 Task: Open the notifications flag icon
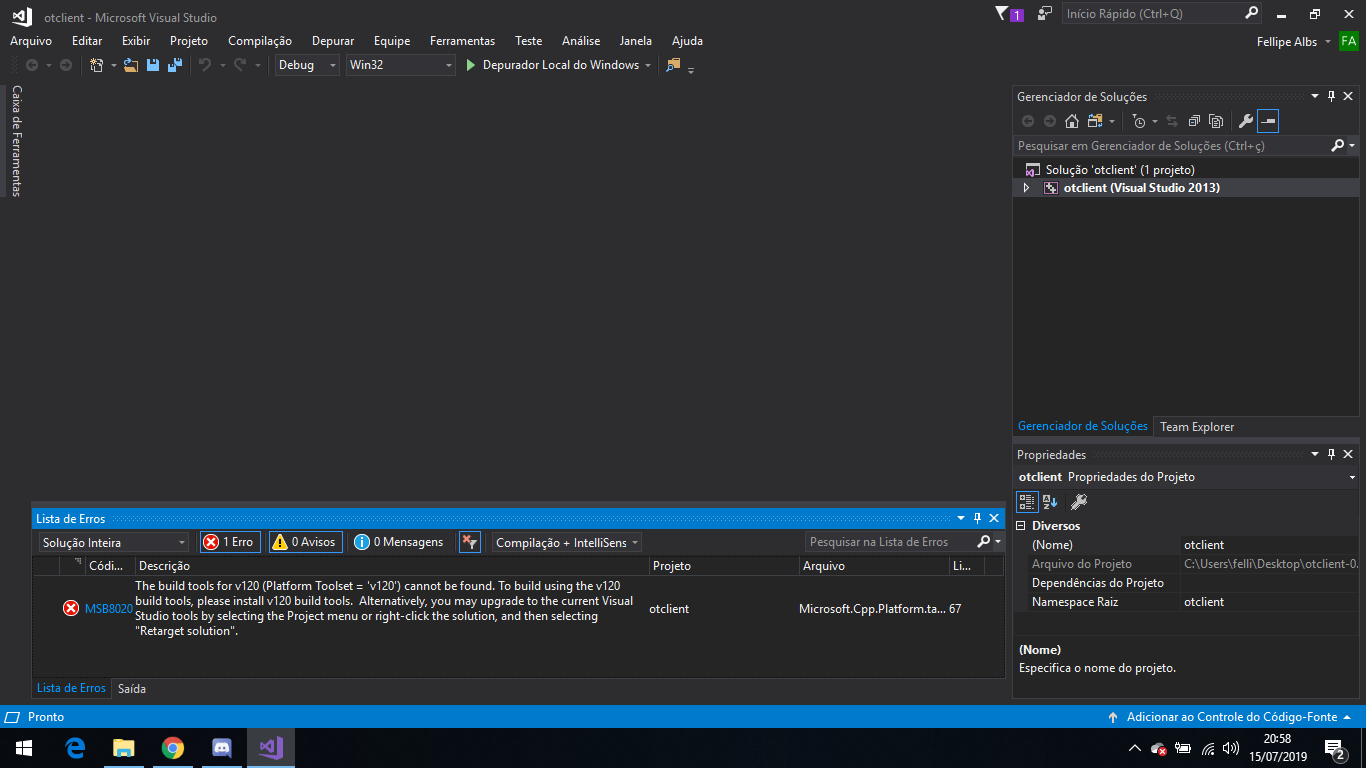pyautogui.click(x=1003, y=14)
